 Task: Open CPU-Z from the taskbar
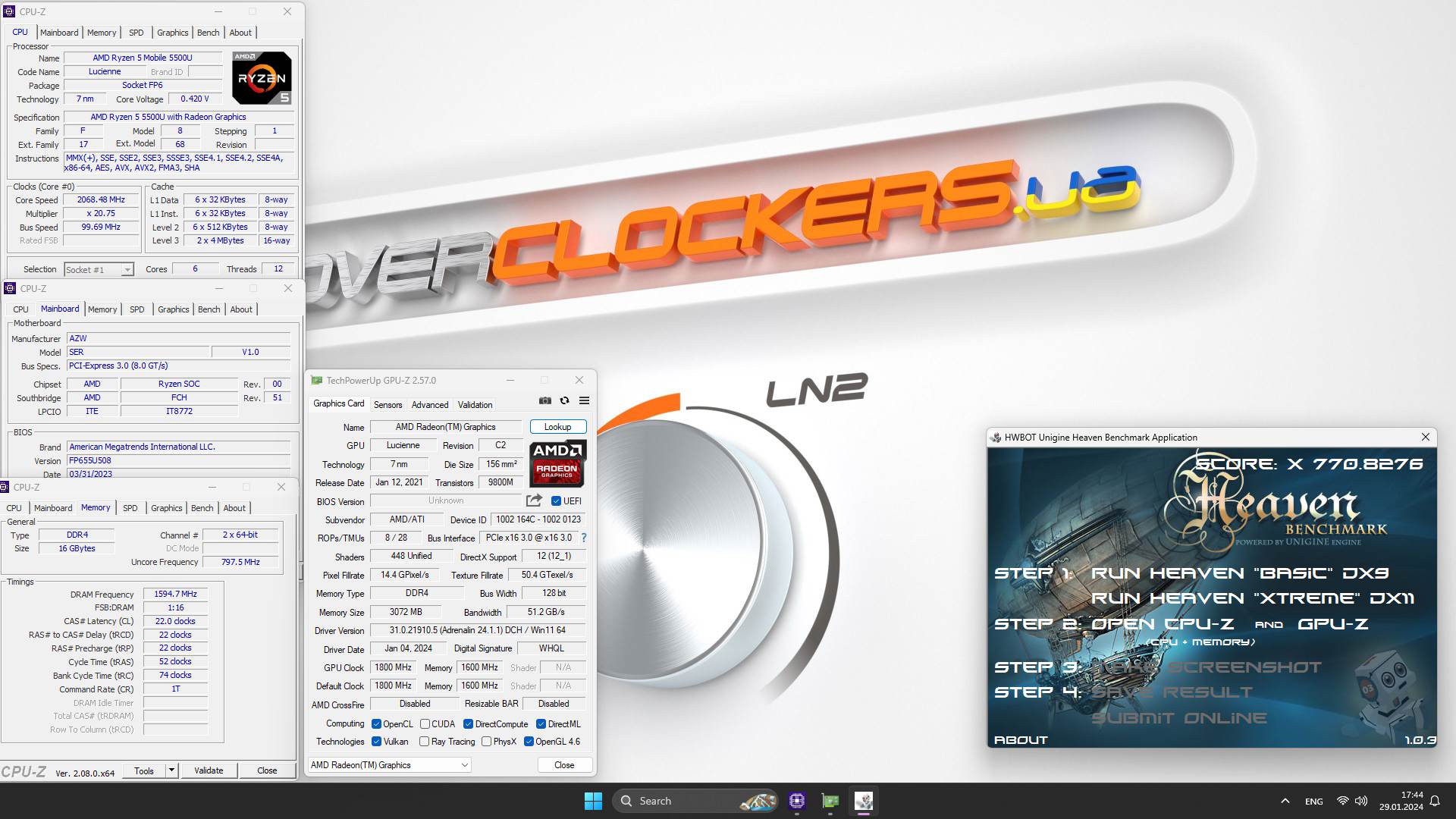[797, 801]
